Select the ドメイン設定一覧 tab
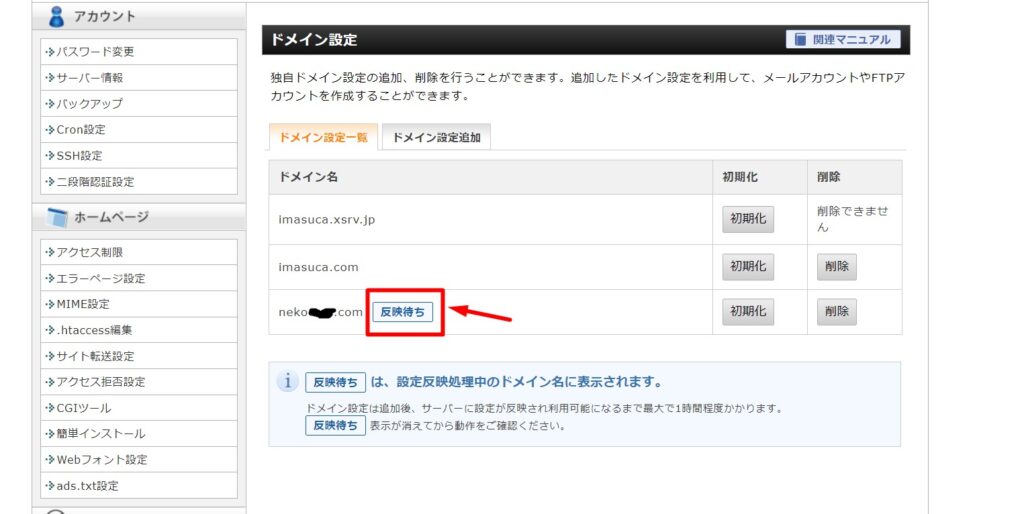The width and height of the screenshot is (1024, 514). [x=323, y=137]
